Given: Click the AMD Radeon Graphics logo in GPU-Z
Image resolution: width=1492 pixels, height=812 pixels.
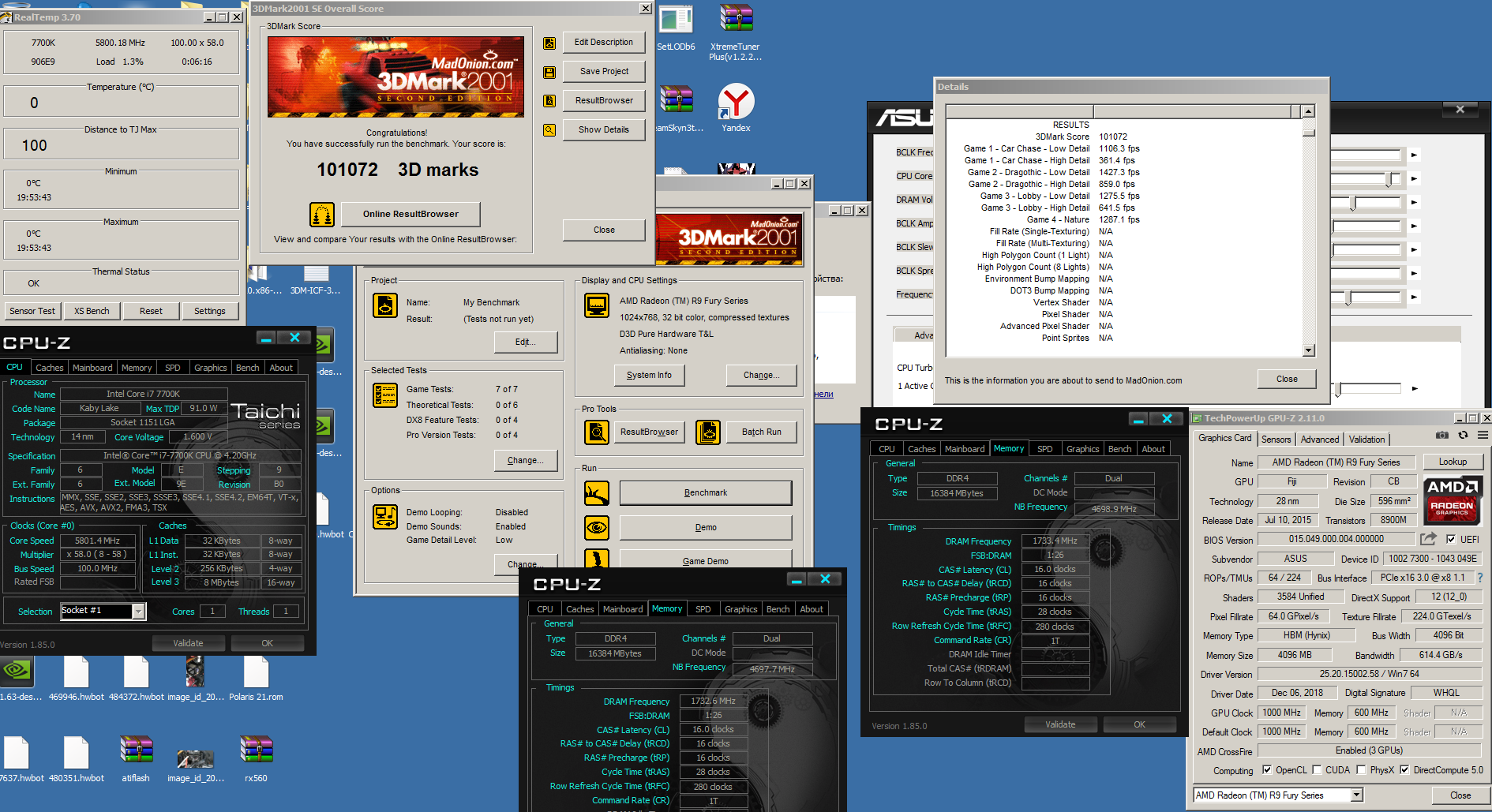Looking at the screenshot, I should click(x=1453, y=500).
